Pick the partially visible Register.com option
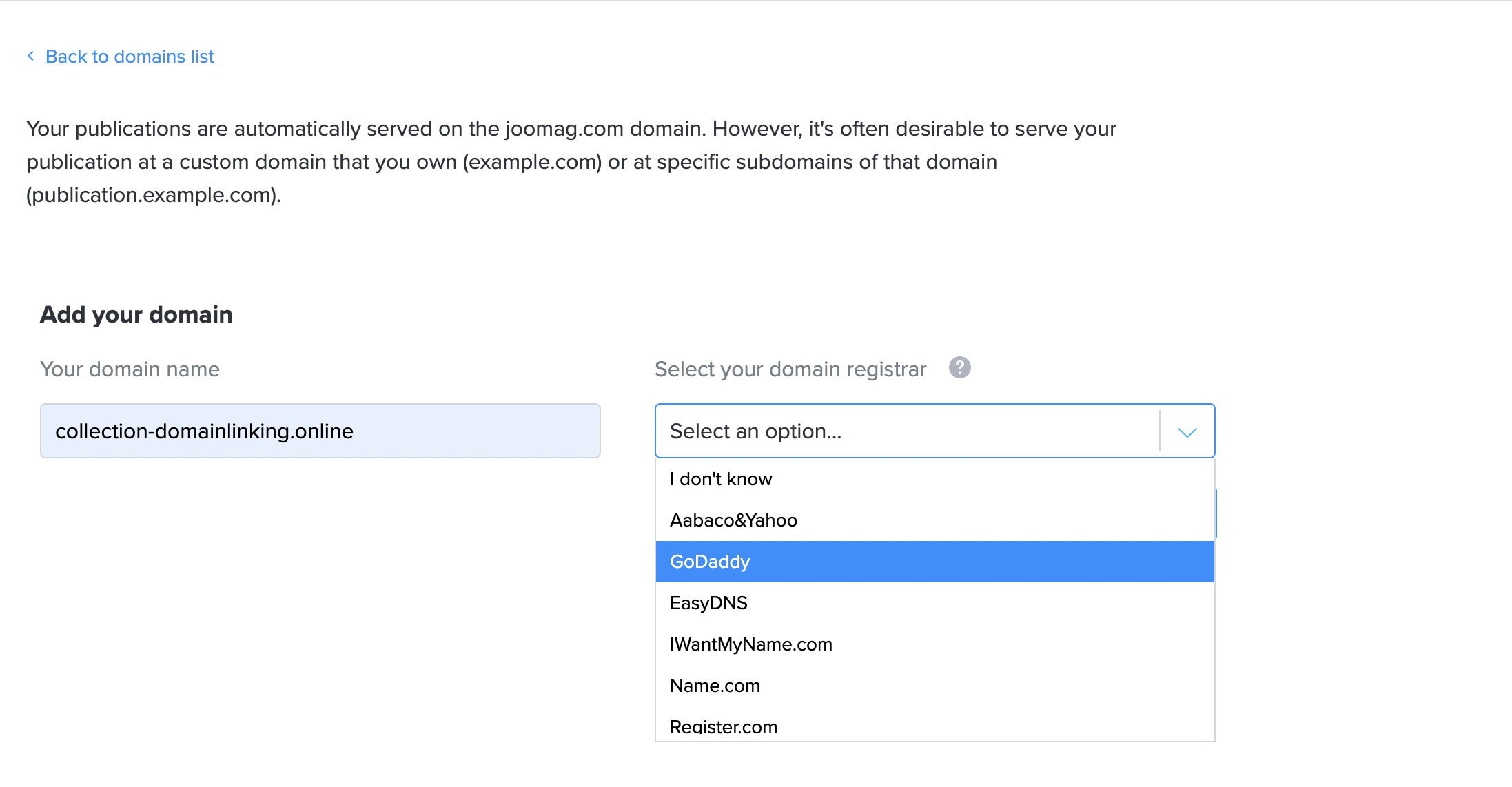This screenshot has height=787, width=1512. (x=724, y=727)
